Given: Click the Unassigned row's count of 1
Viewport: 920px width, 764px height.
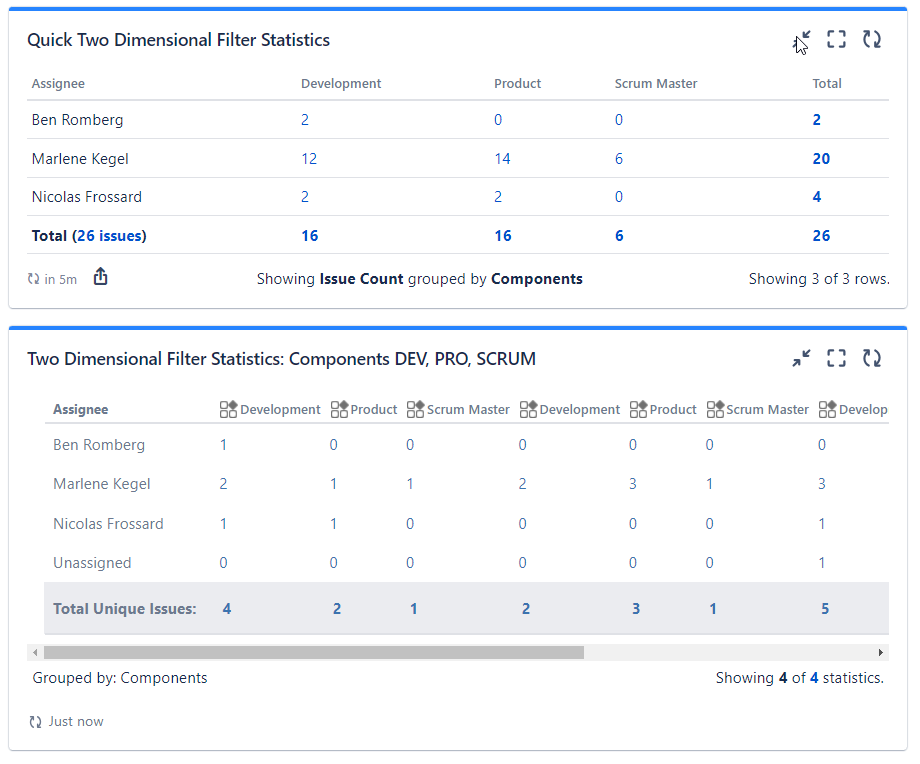Looking at the screenshot, I should click(x=821, y=562).
